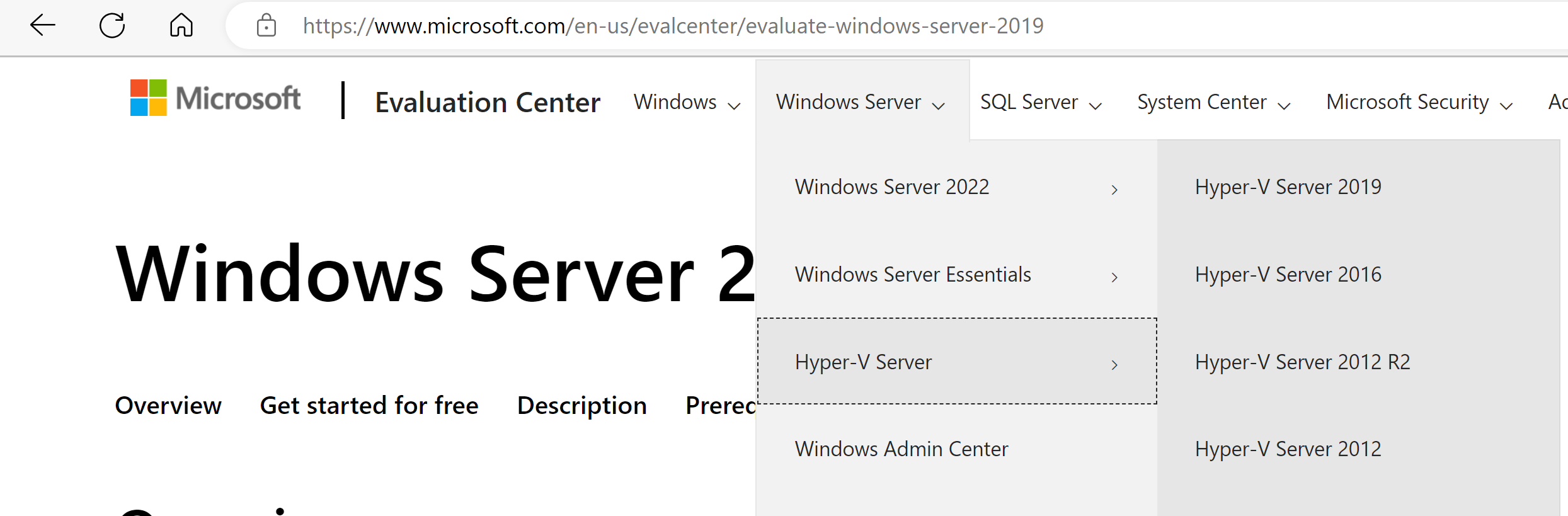
Task: Choose Hyper-V Server 2019
Action: [x=1288, y=187]
